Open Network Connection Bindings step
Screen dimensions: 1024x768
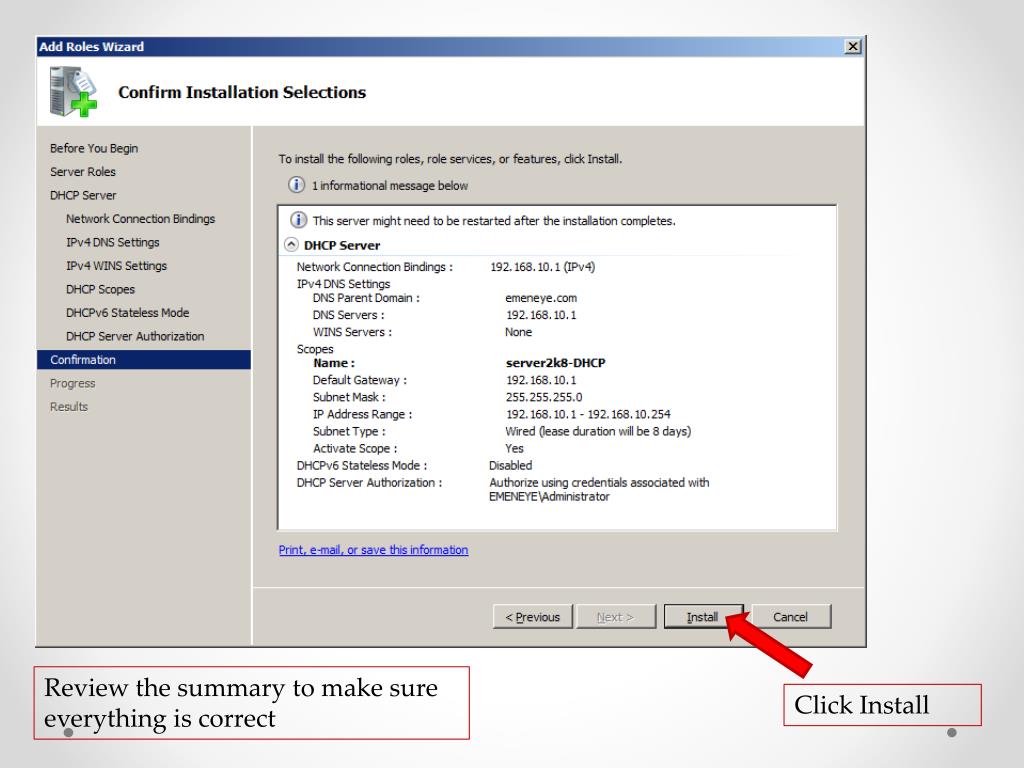click(x=140, y=219)
